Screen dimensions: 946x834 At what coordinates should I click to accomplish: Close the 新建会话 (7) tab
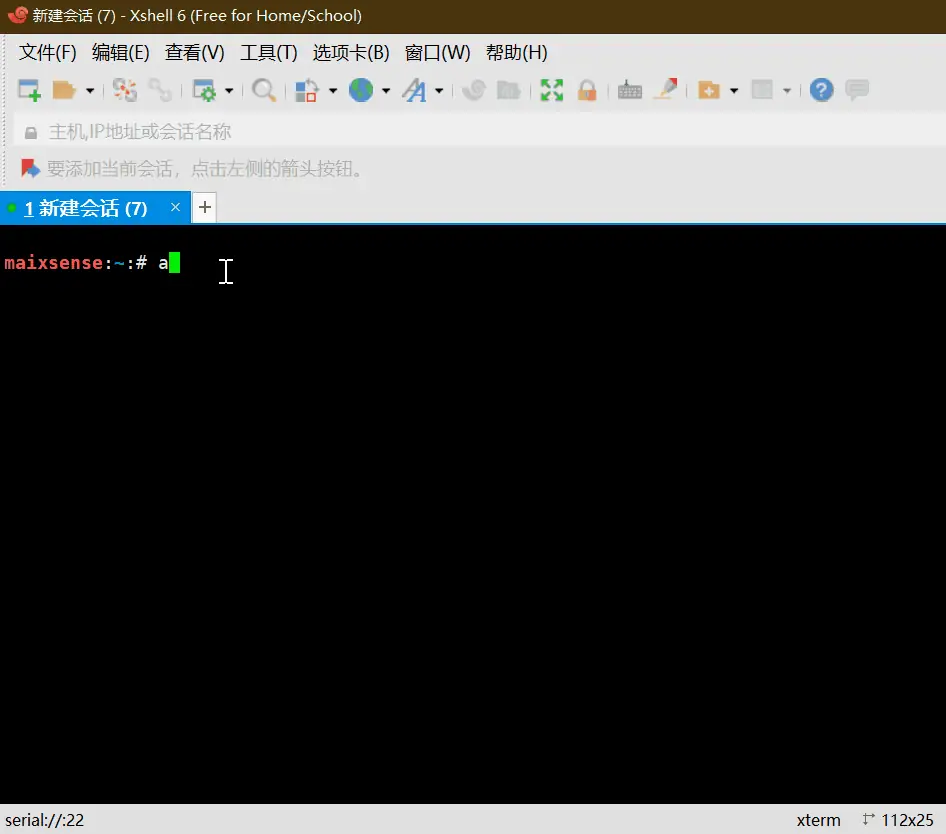coord(175,208)
